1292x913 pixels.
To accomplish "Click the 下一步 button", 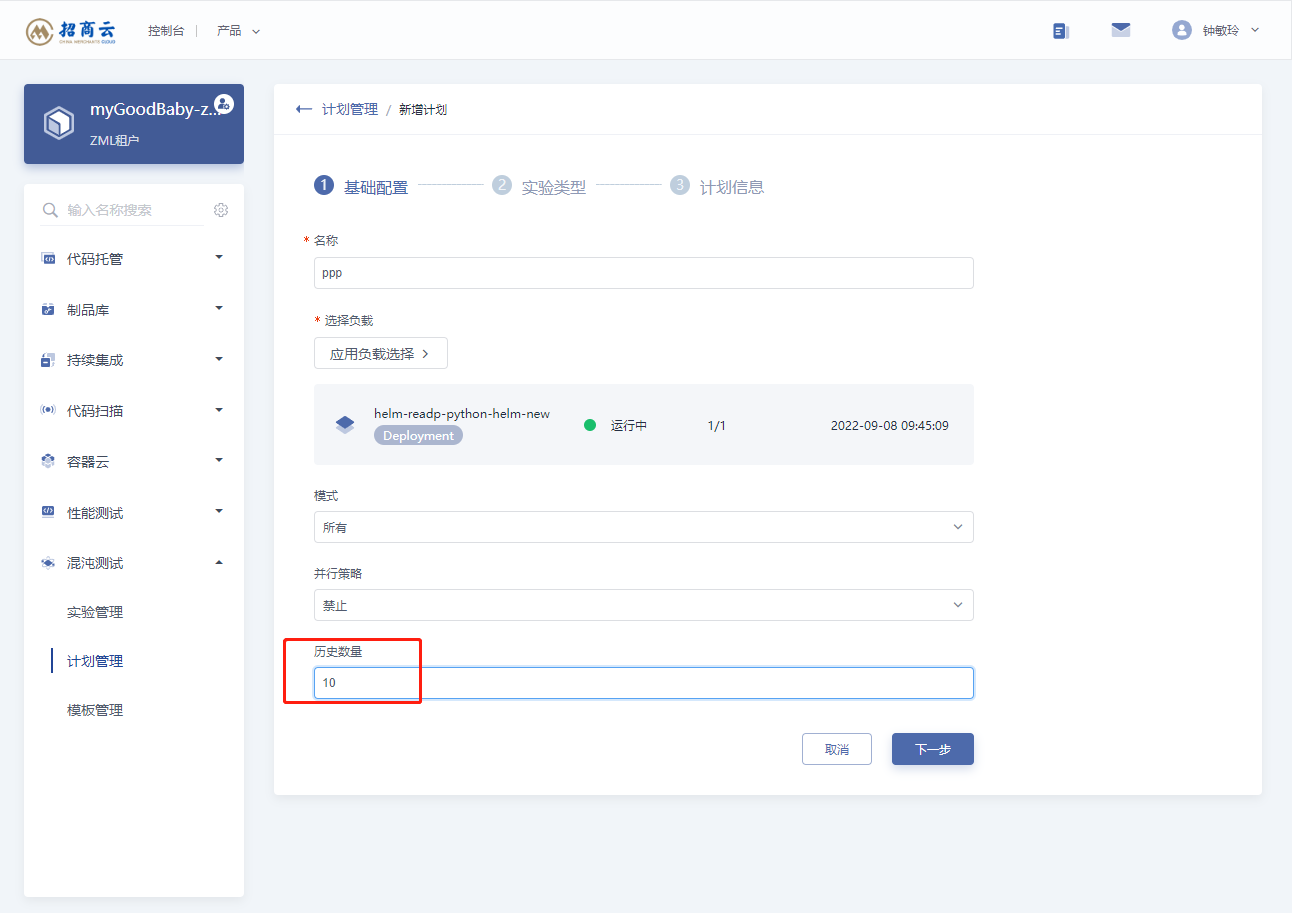I will pyautogui.click(x=933, y=749).
